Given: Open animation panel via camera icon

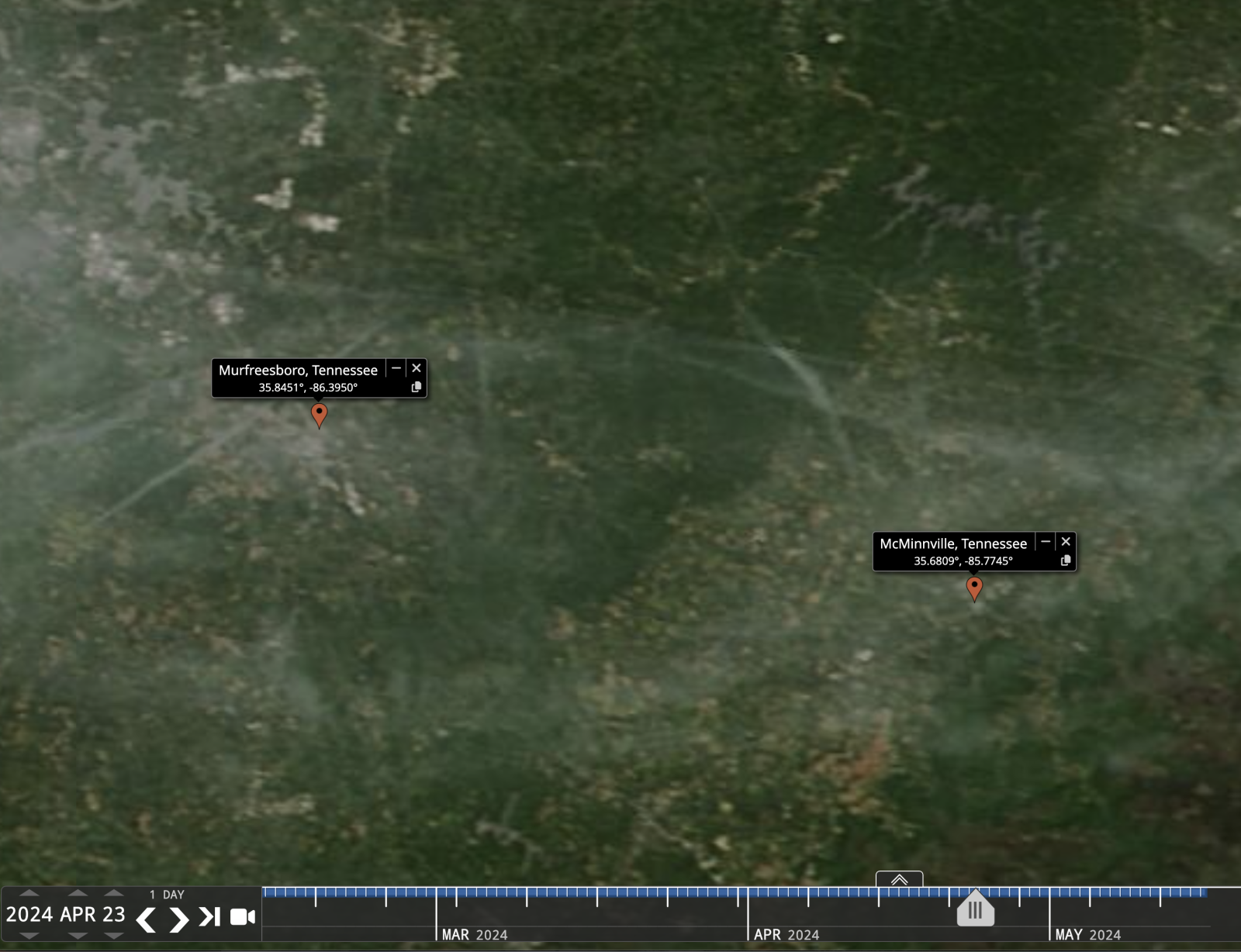Looking at the screenshot, I should (243, 917).
